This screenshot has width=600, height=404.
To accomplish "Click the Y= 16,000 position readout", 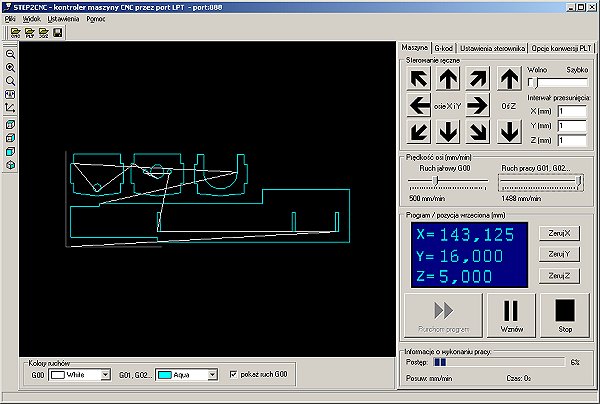I will click(x=460, y=256).
